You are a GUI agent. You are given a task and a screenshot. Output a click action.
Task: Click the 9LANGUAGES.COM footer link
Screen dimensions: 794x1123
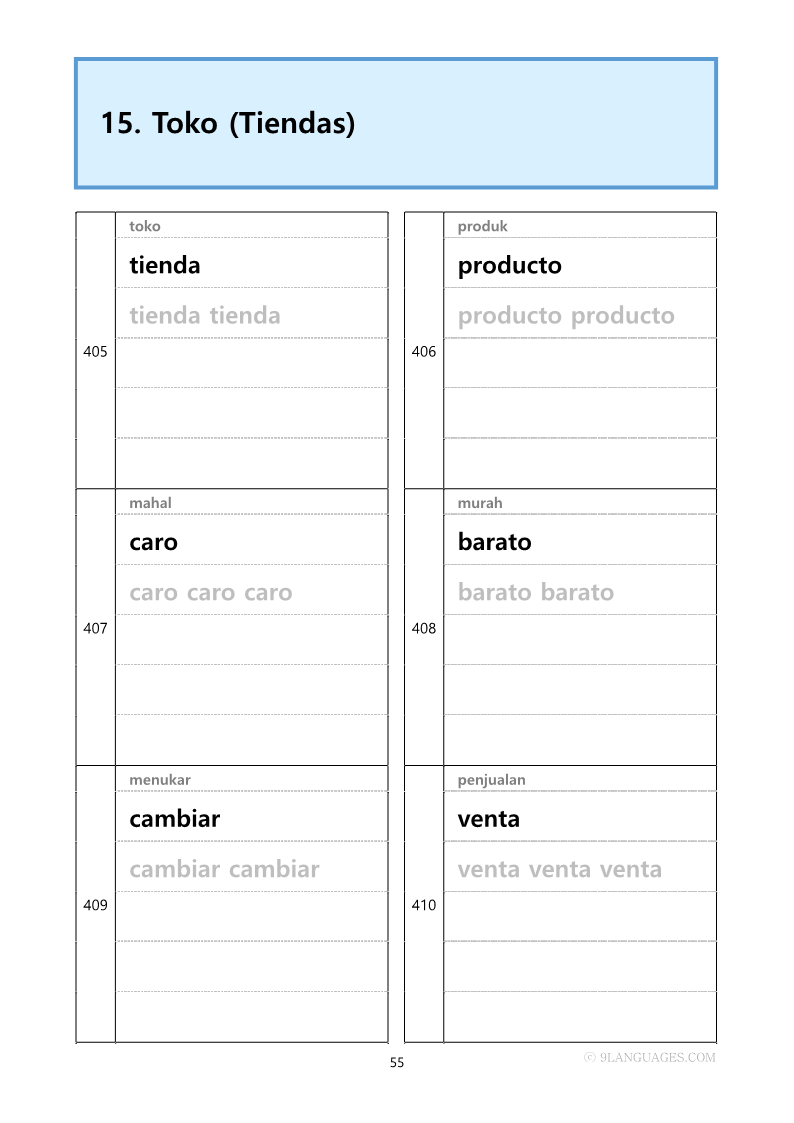pos(650,1057)
